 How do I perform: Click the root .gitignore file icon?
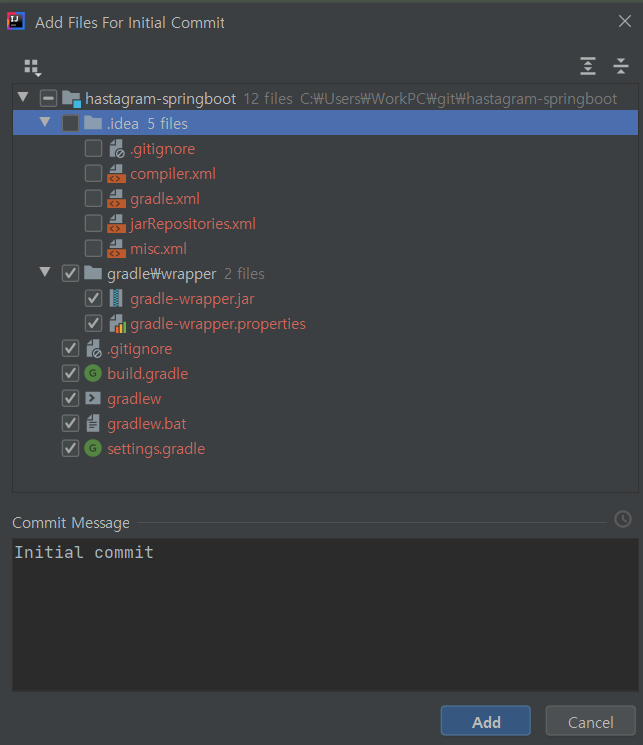pyautogui.click(x=94, y=349)
